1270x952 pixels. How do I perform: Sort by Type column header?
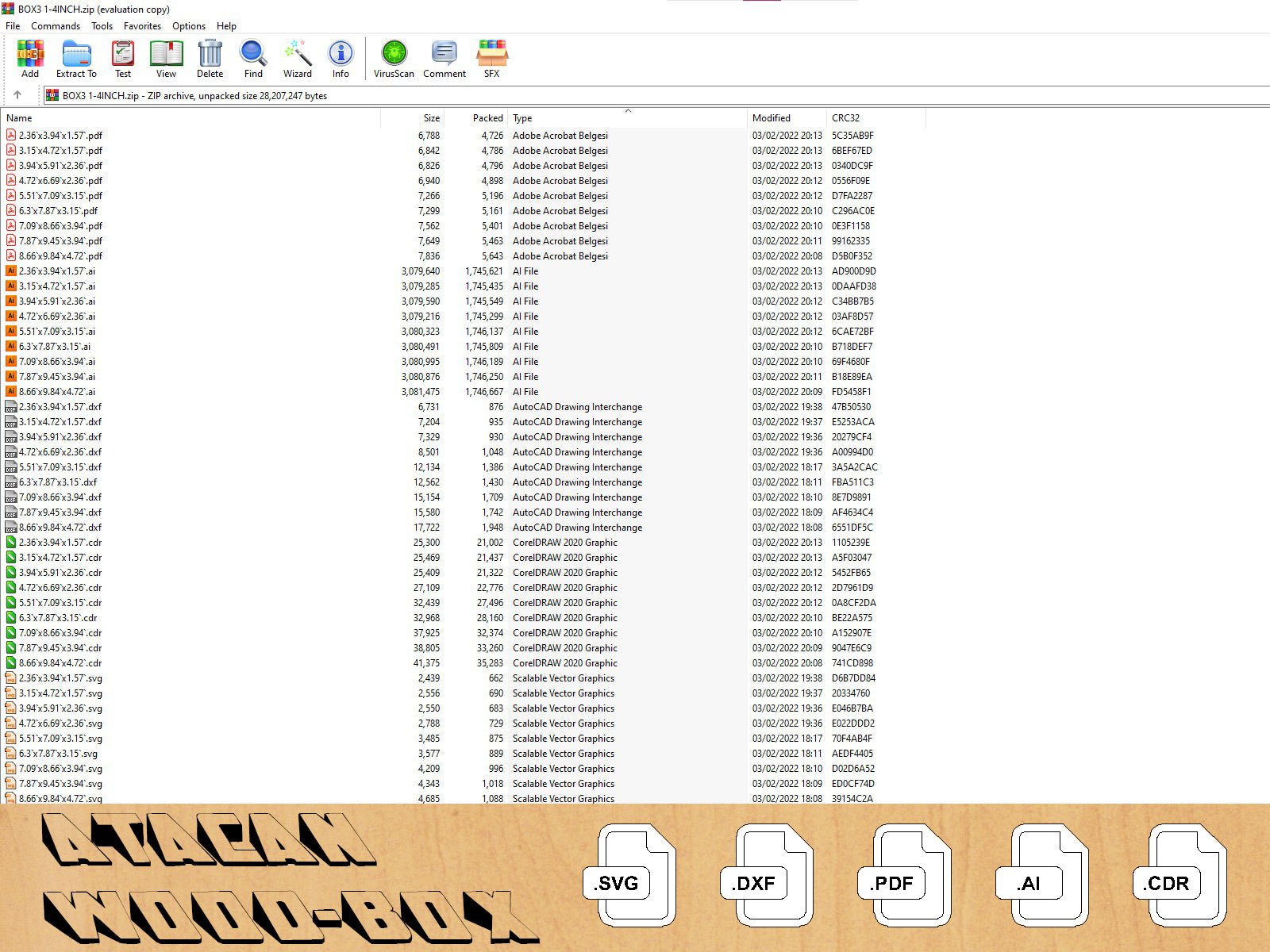coord(627,118)
